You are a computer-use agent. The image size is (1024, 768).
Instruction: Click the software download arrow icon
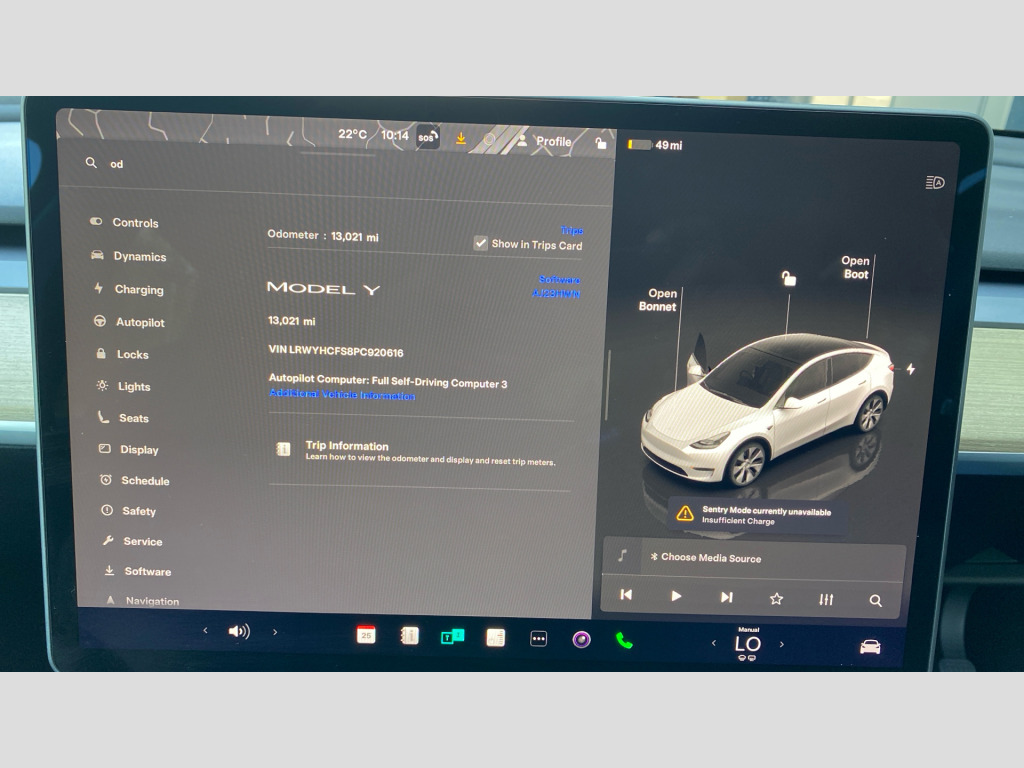point(461,138)
